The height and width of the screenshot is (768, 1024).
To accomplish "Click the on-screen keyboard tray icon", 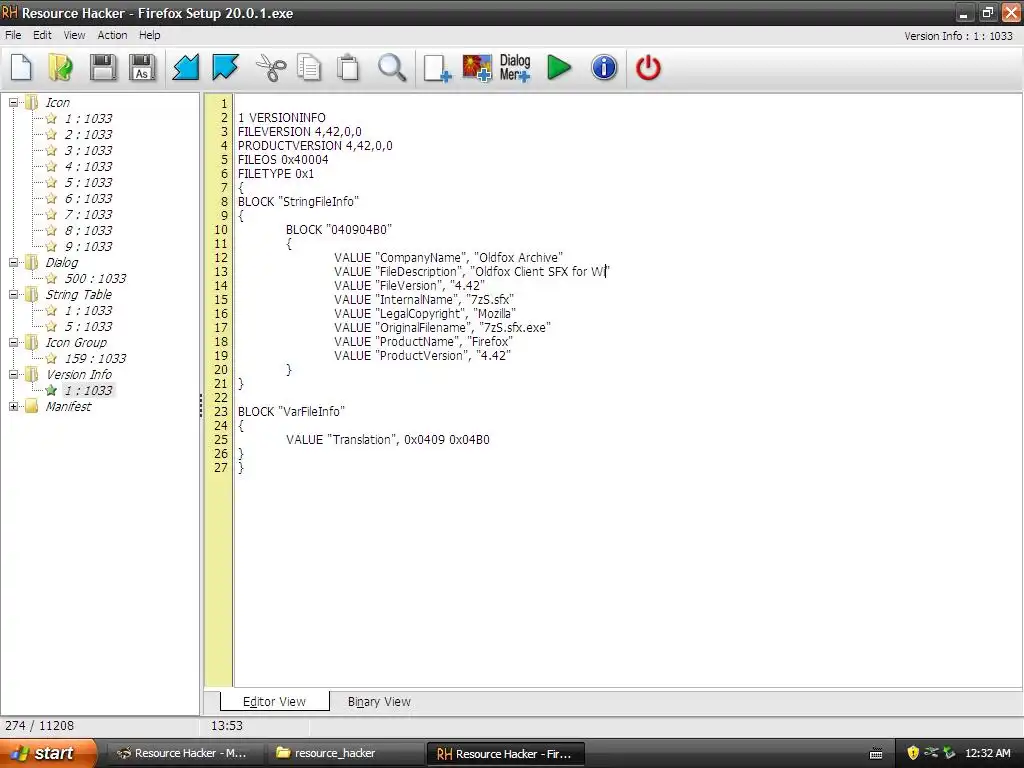I will click(876, 754).
